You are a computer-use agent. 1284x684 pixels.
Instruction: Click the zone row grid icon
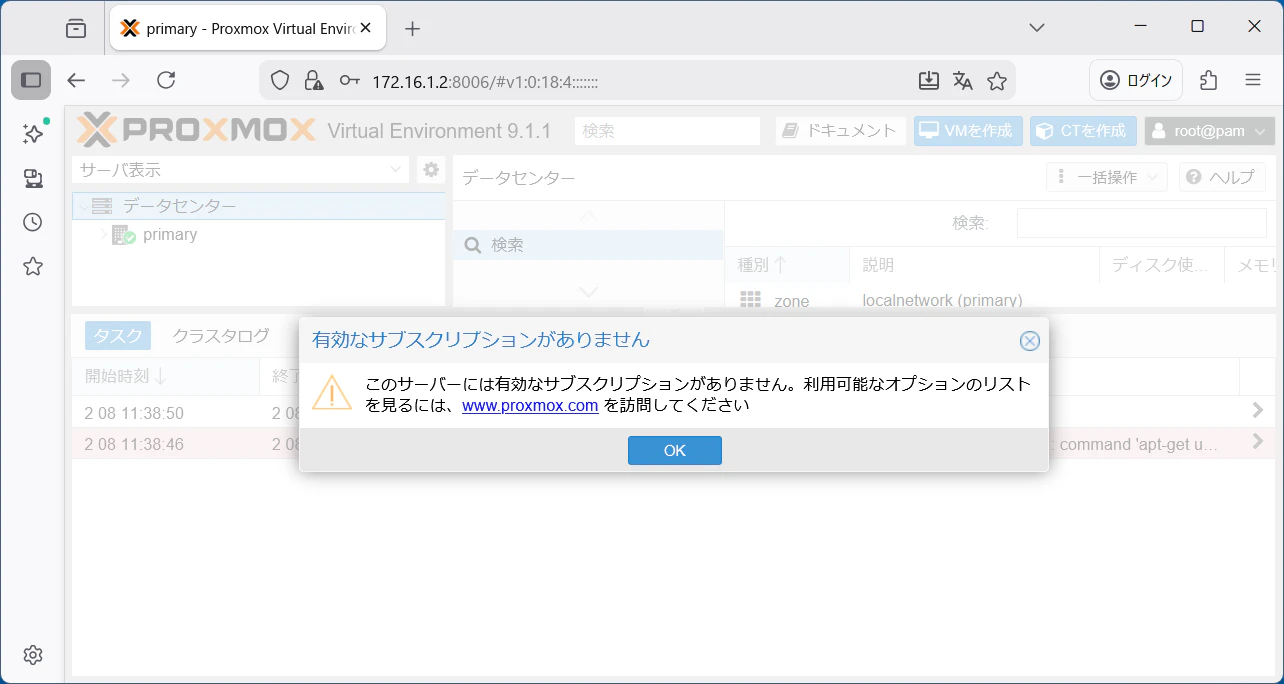[750, 300]
